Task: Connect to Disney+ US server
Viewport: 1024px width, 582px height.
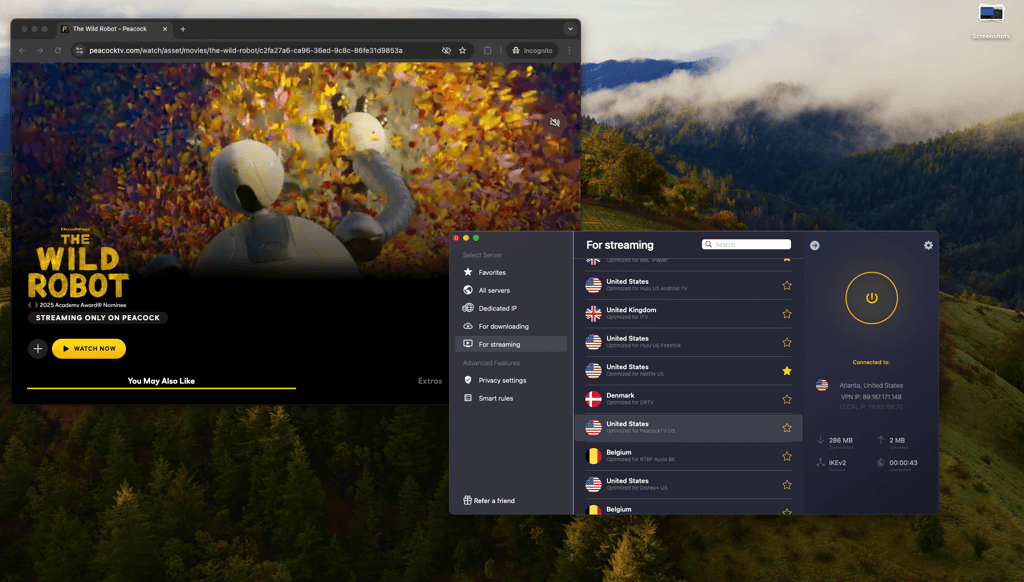Action: [x=688, y=485]
